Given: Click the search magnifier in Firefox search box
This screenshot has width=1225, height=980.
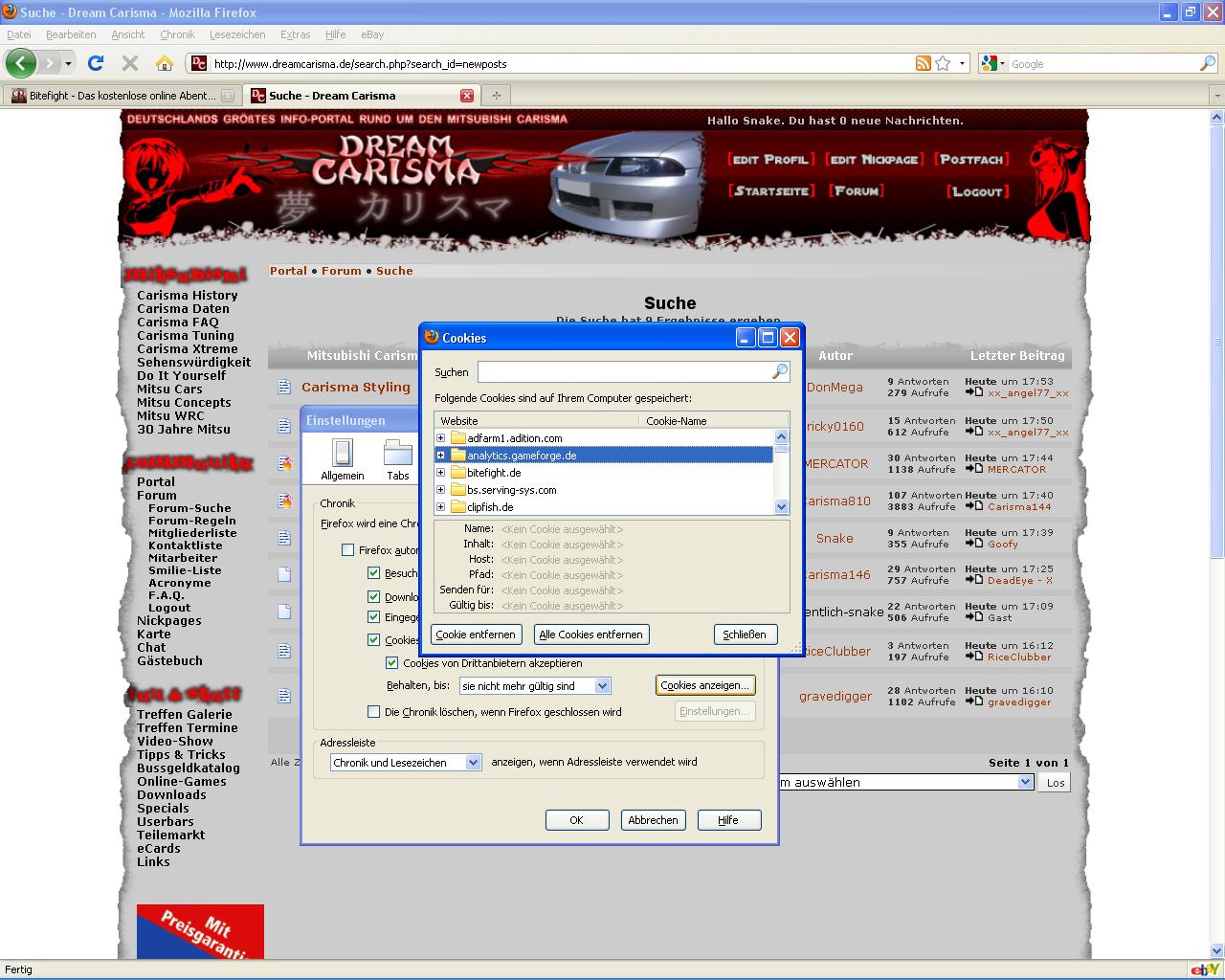Looking at the screenshot, I should tap(1208, 63).
